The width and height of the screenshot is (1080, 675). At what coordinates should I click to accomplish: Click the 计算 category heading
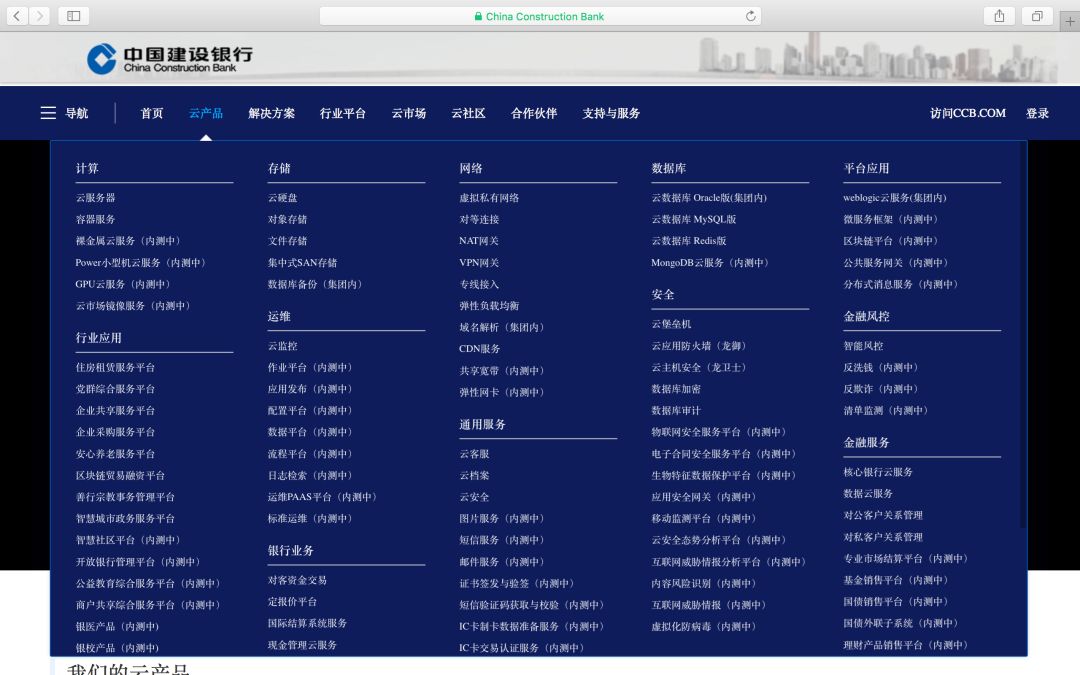[87, 168]
